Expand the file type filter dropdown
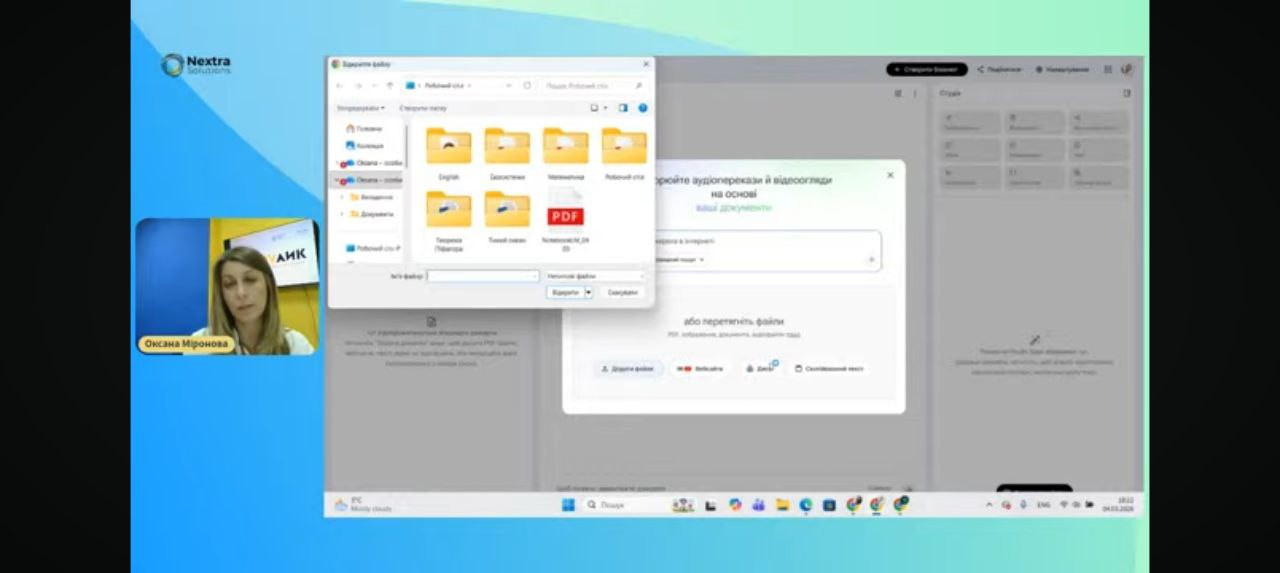This screenshot has height=573, width=1280. (596, 275)
